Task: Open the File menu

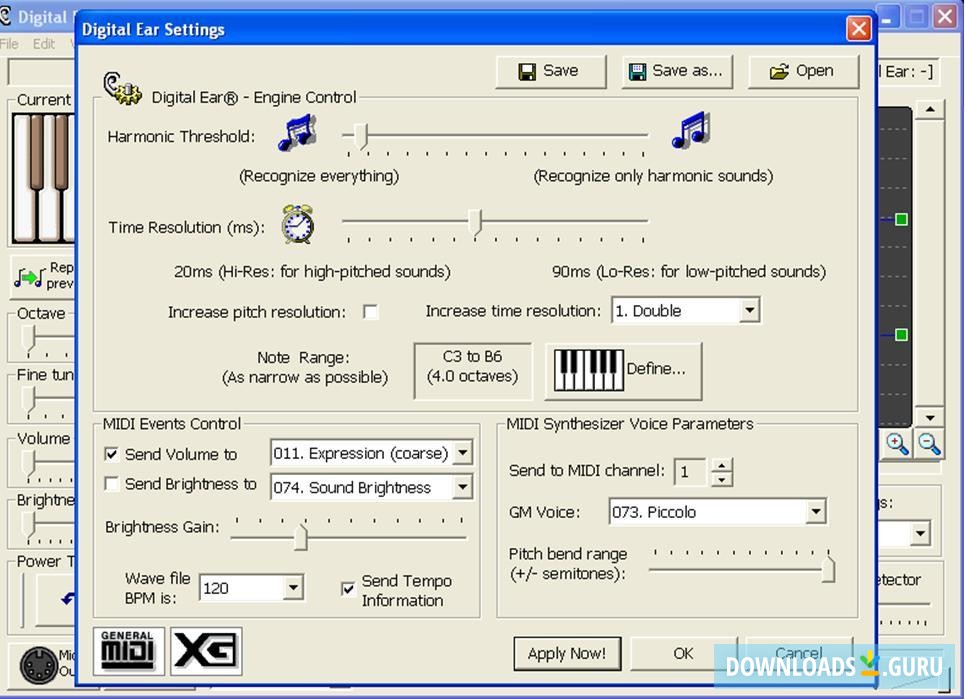Action: pos(10,44)
